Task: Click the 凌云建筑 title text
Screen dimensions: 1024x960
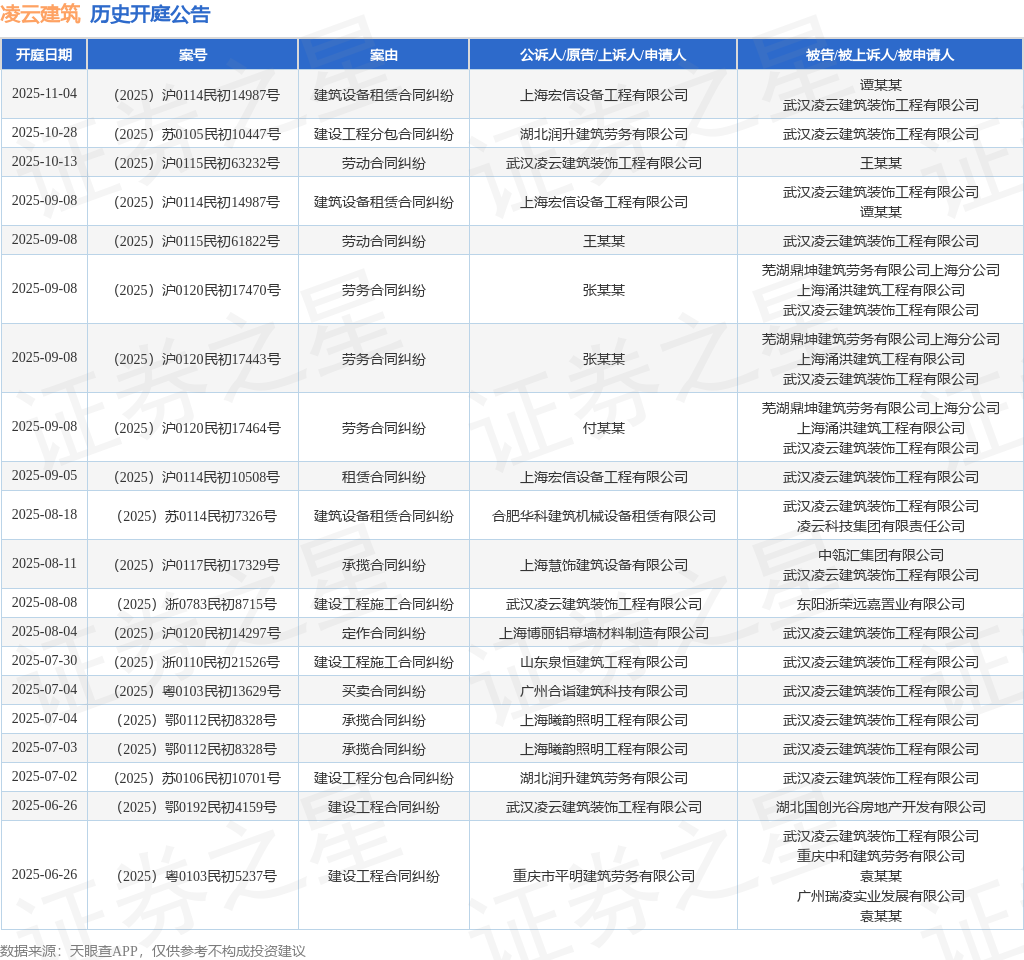Action: click(40, 14)
